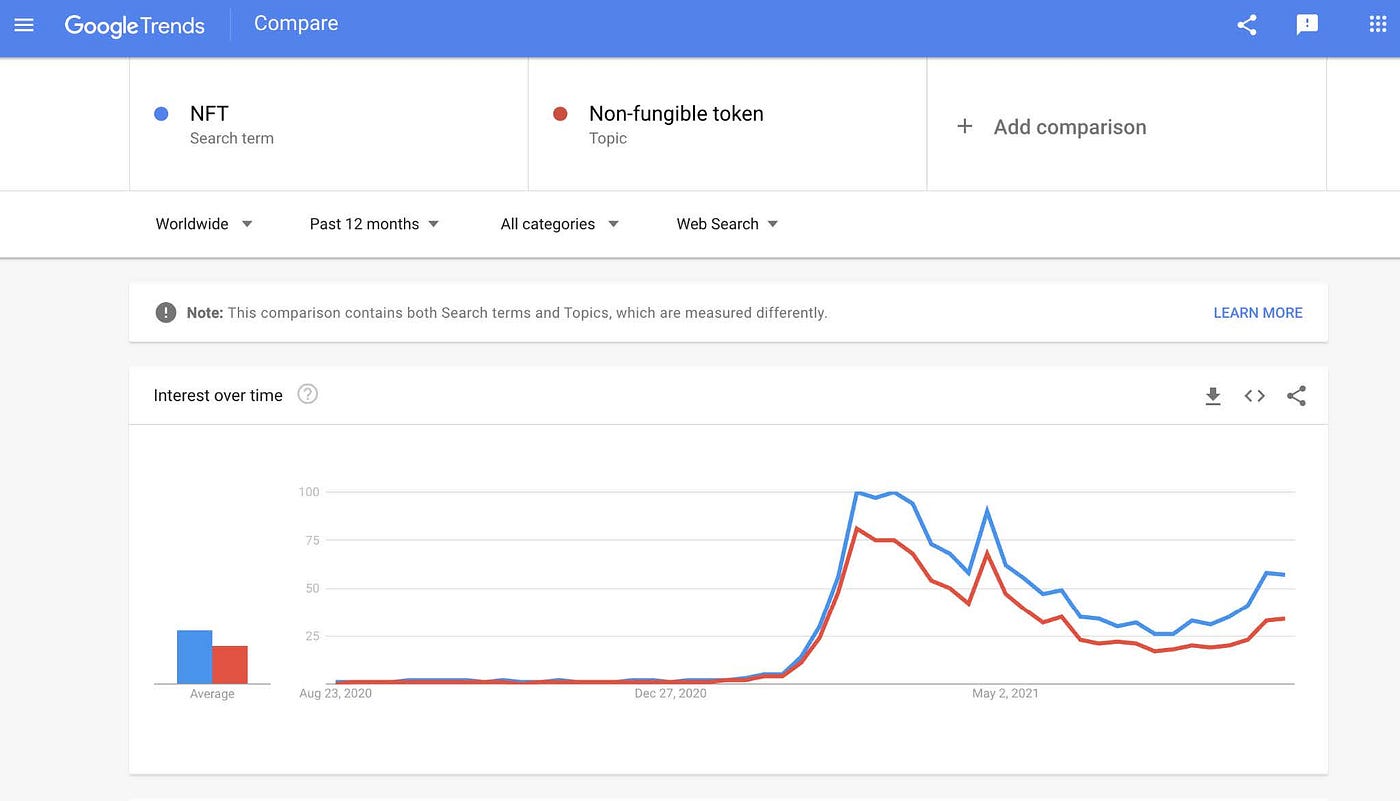1400x801 pixels.
Task: Click the share icon in header
Action: click(1247, 25)
